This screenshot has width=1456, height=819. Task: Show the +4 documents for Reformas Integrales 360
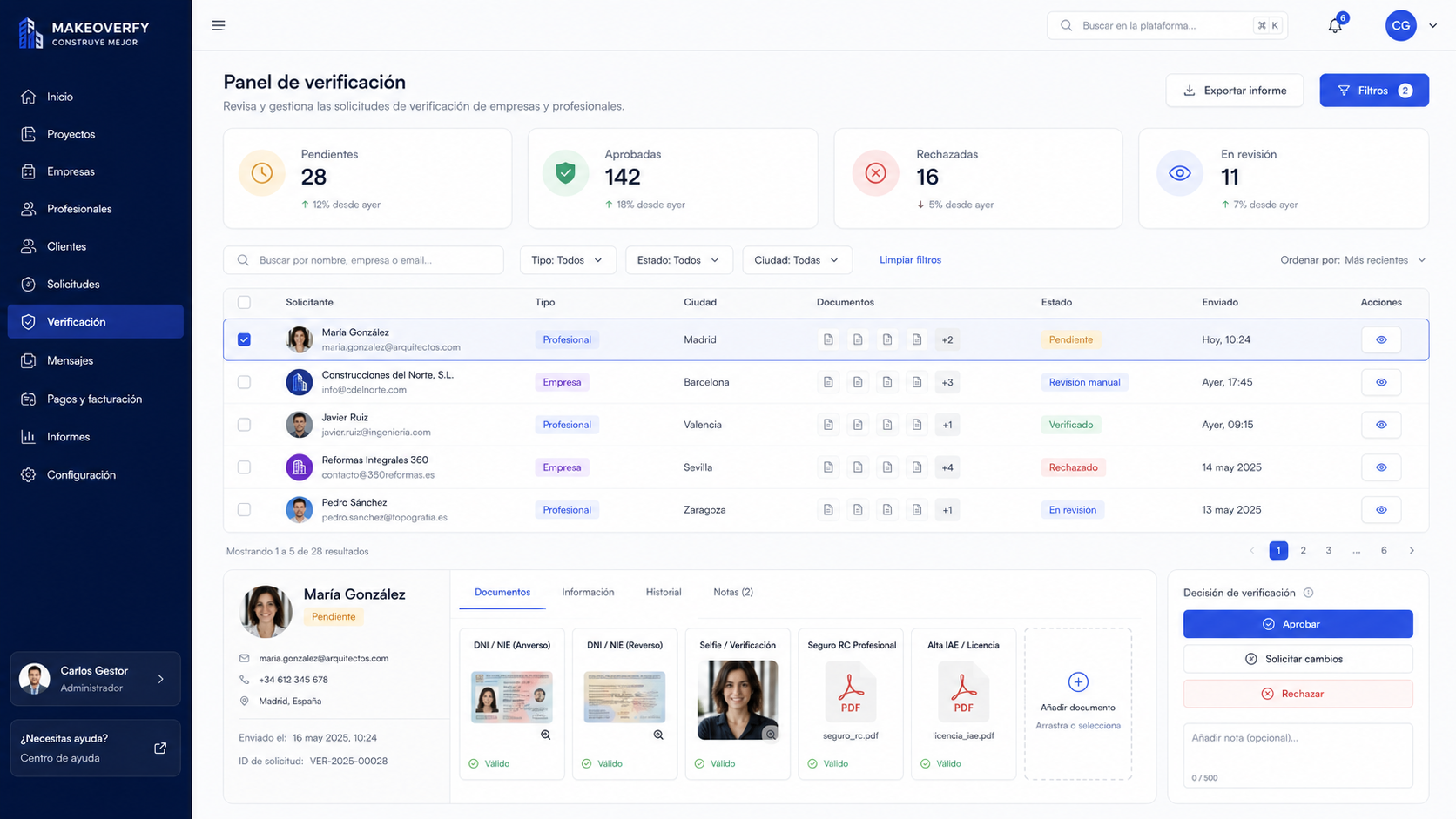point(947,467)
